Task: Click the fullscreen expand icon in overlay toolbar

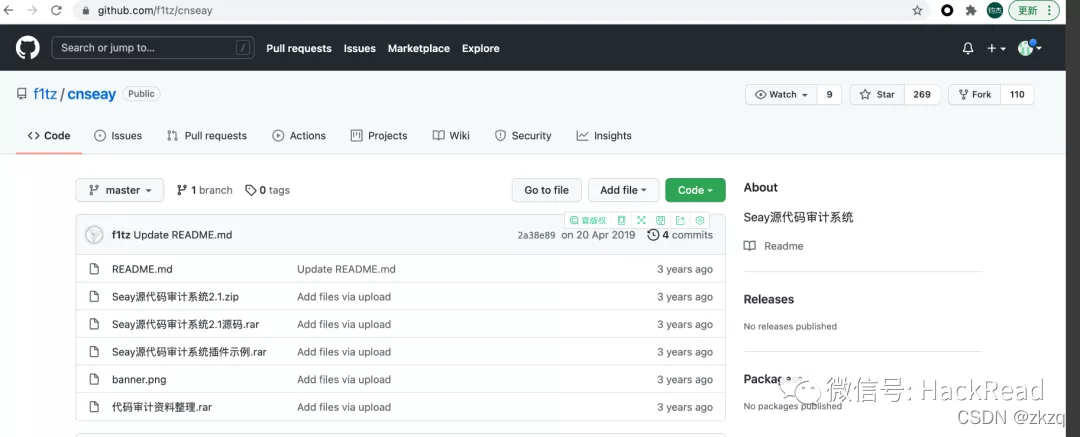Action: pyautogui.click(x=641, y=221)
